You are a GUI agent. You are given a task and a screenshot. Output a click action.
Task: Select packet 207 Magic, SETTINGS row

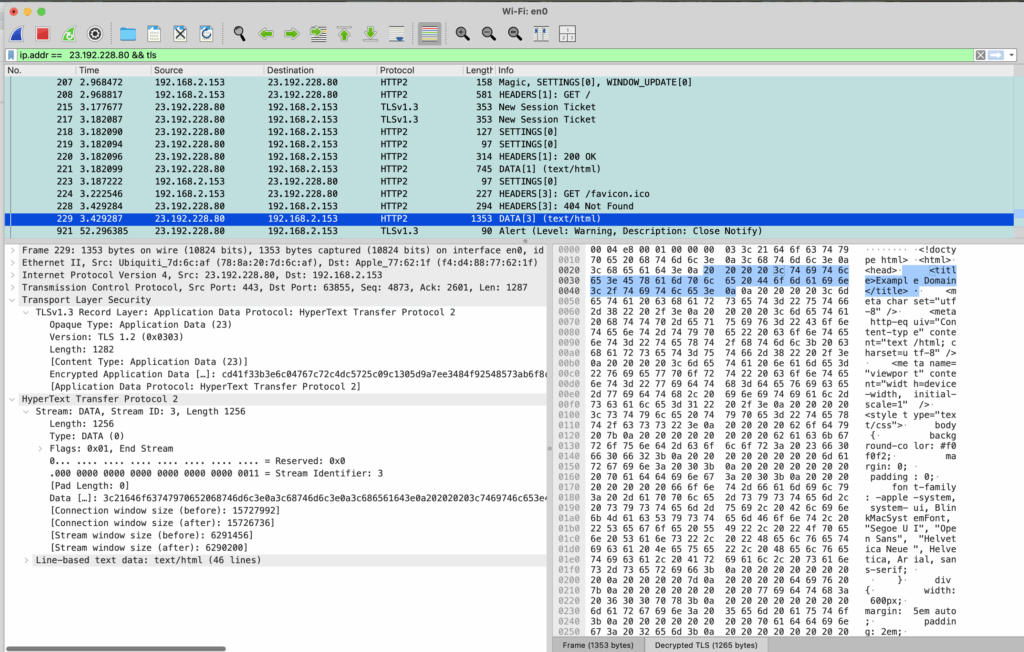(509, 82)
